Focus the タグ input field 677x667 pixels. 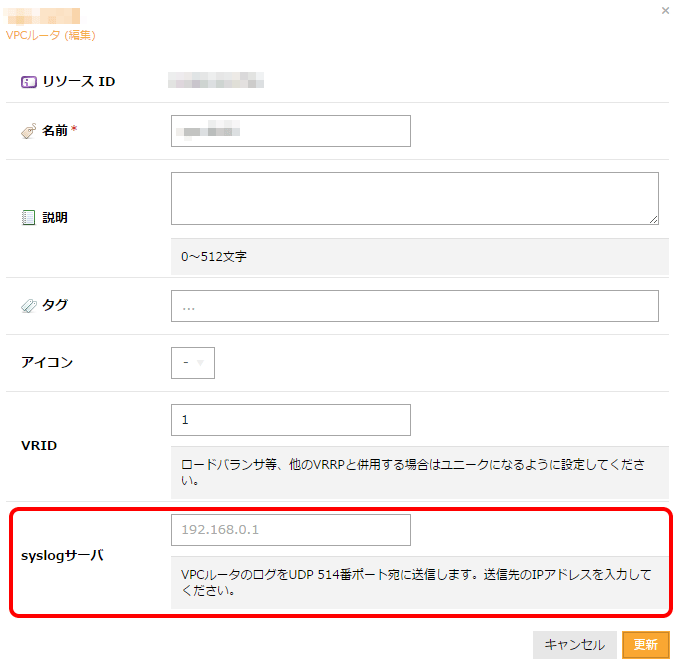point(414,306)
